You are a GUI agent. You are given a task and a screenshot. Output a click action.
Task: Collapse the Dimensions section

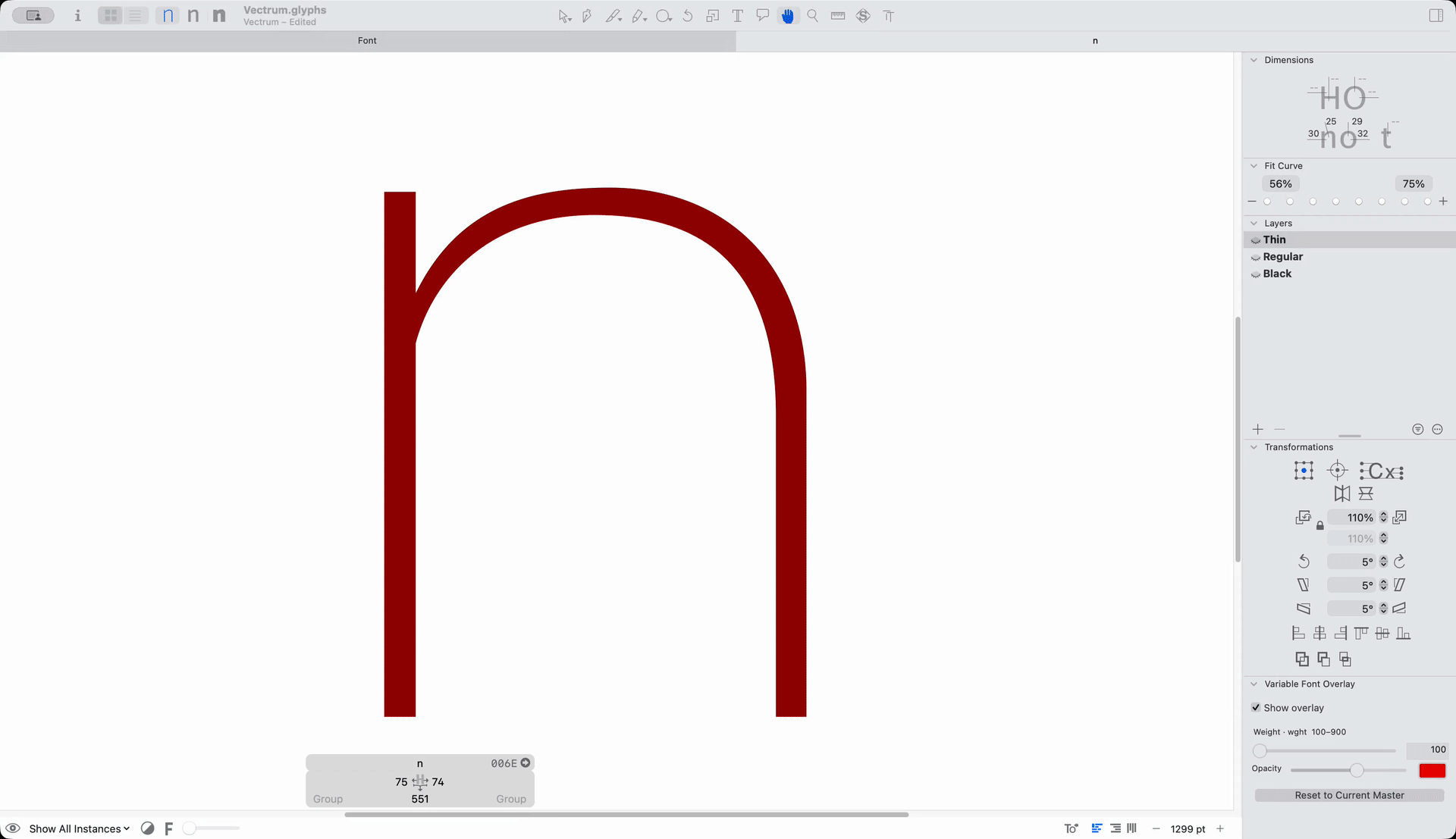1254,60
